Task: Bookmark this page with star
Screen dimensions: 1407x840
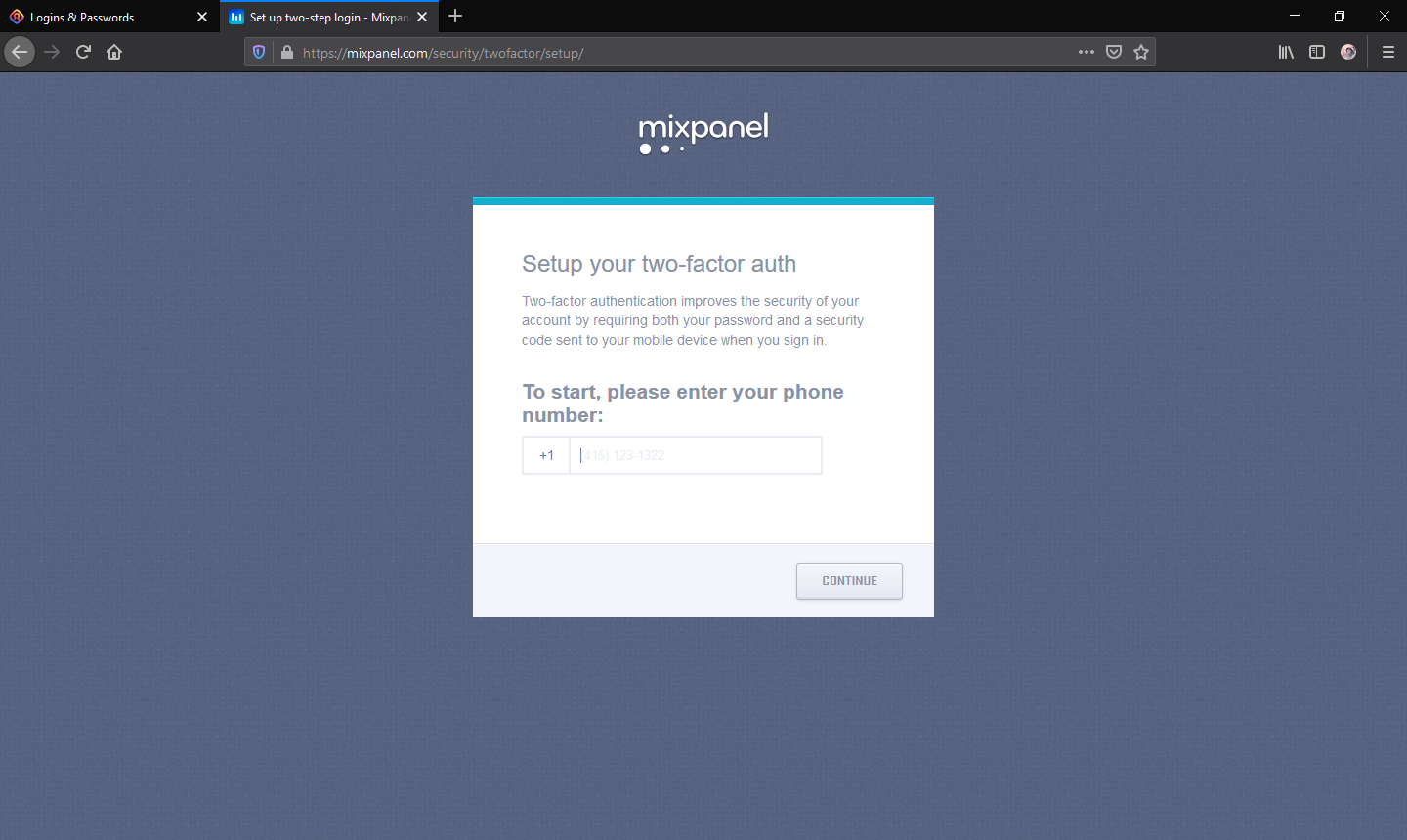Action: click(1141, 52)
